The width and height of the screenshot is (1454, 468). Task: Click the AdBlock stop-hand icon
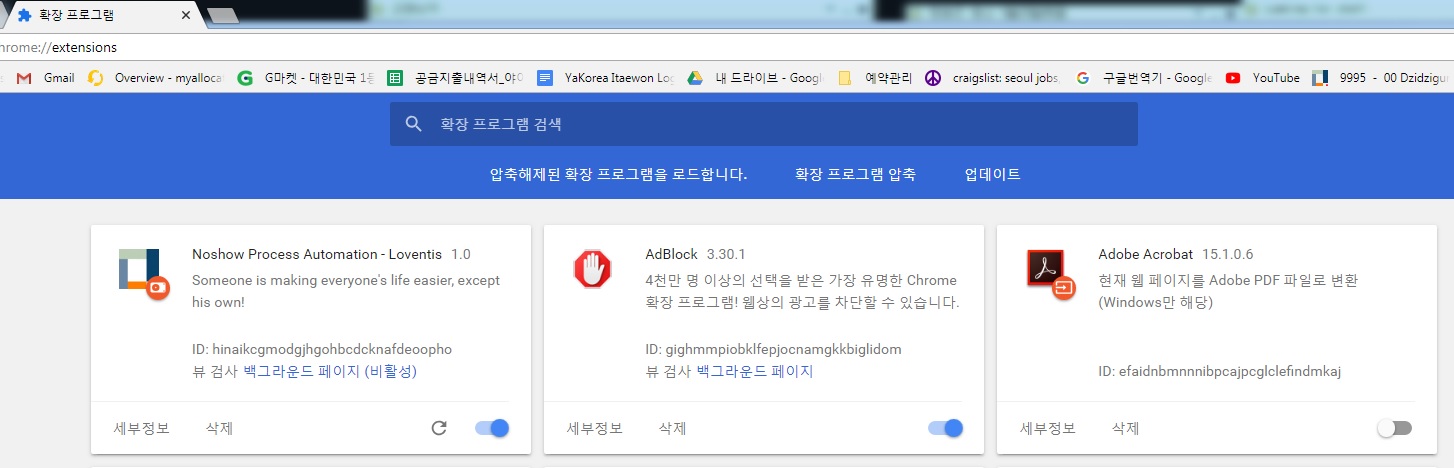[592, 270]
